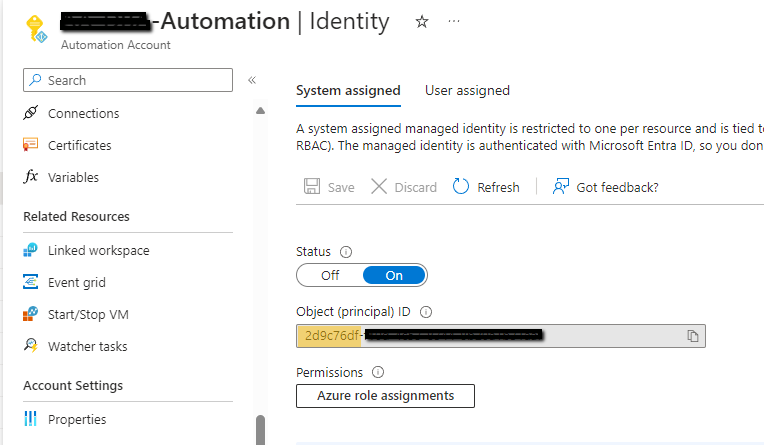Viewport: 764px width, 445px height.
Task: Open Certificates in the sidebar
Action: [79, 146]
